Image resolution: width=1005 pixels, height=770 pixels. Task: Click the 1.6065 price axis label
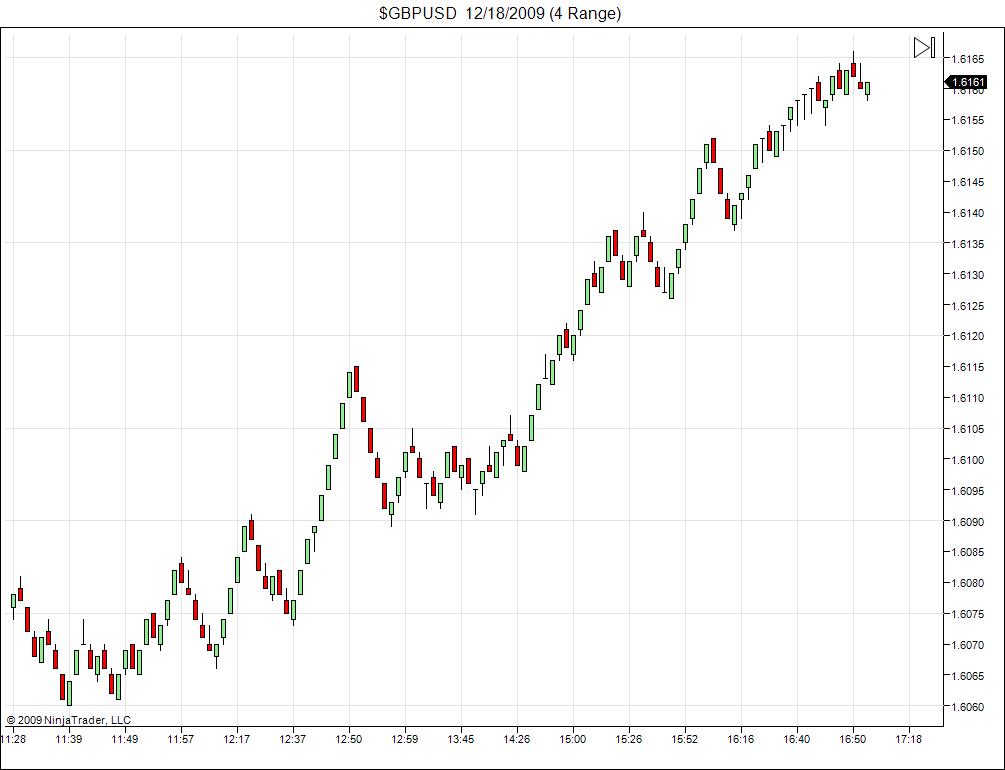click(x=967, y=676)
